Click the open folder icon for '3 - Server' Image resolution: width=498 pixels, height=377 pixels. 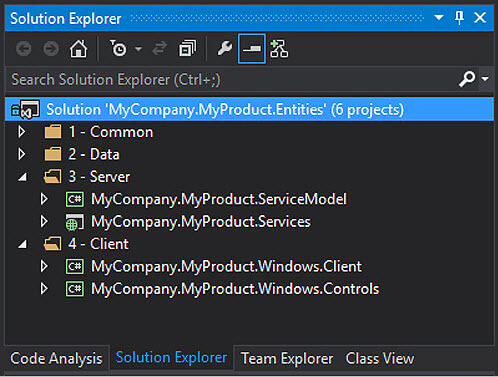[53, 176]
